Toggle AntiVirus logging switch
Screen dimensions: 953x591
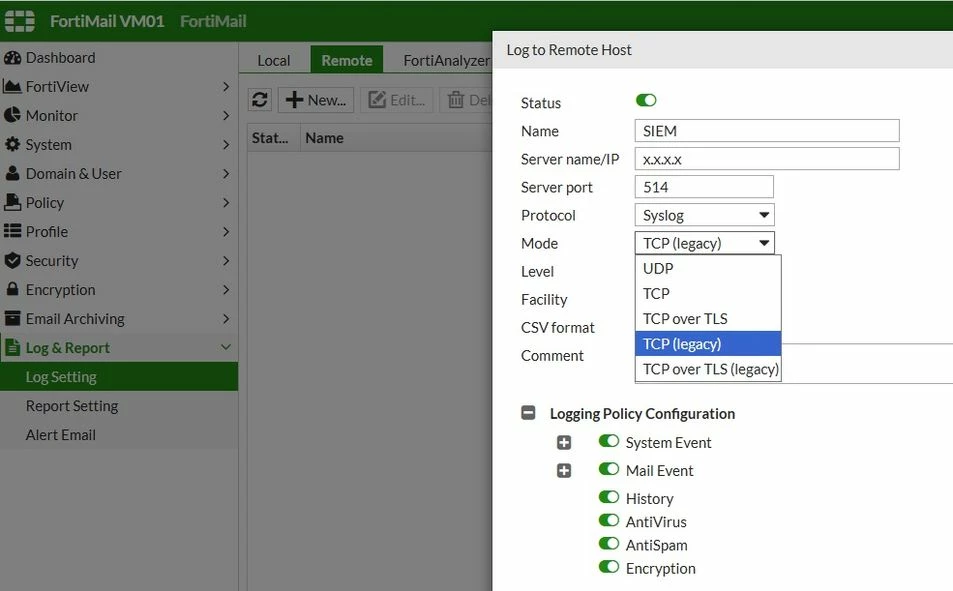coord(608,520)
